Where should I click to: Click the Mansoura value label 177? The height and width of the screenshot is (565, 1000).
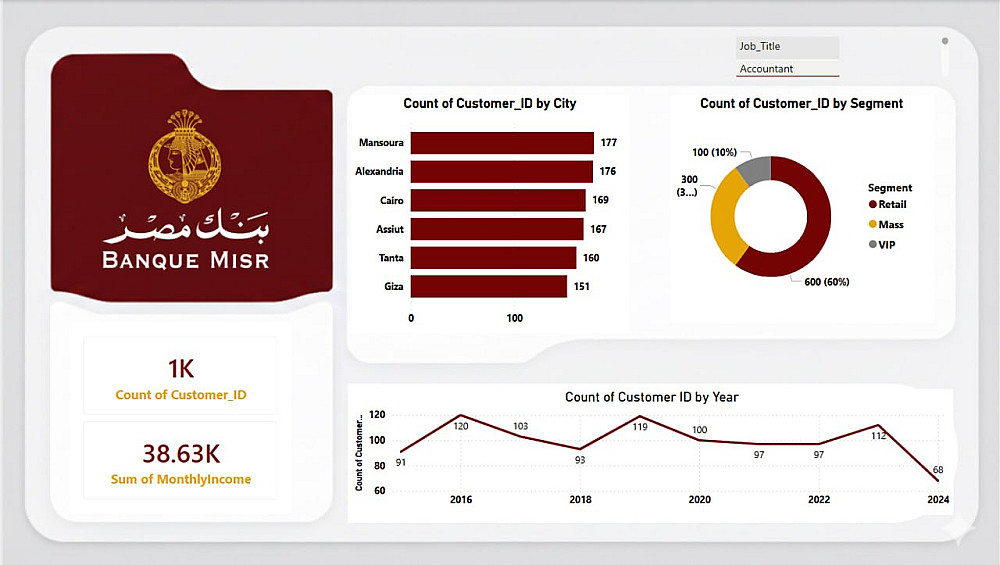pyautogui.click(x=608, y=143)
